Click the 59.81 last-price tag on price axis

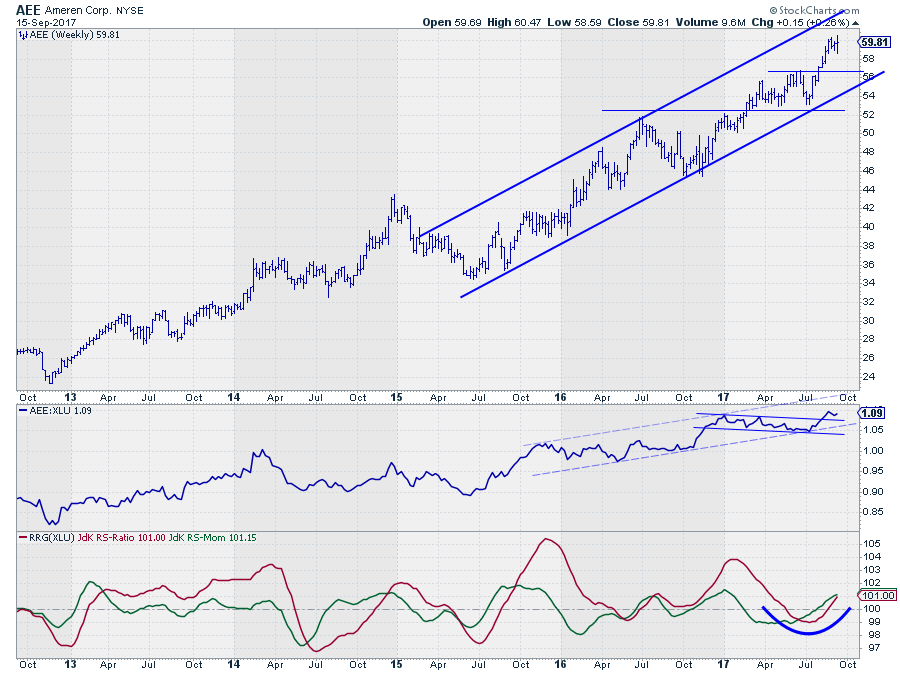(875, 42)
